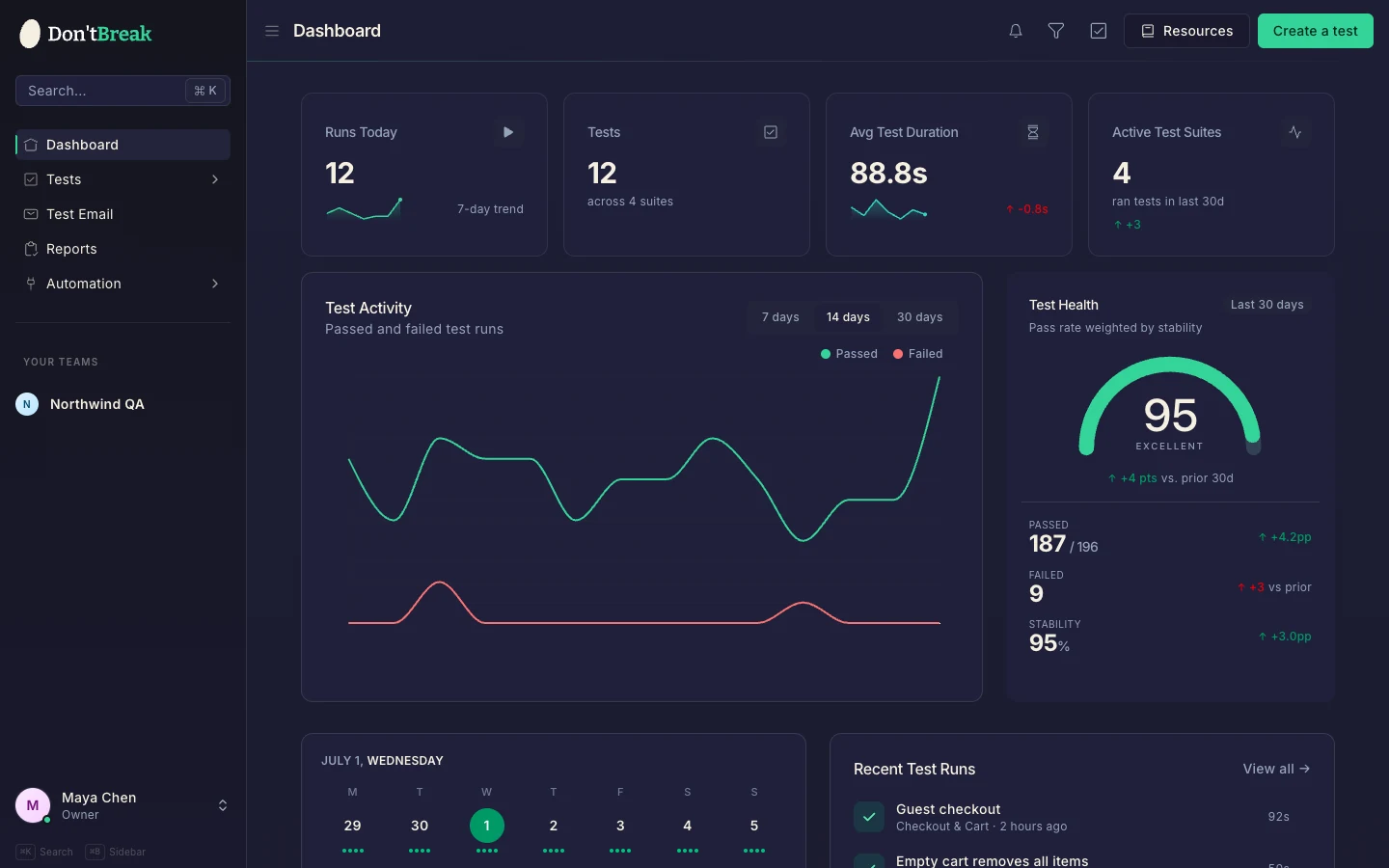
Task: Toggle the sidebar hamburger icon
Action: [x=272, y=31]
